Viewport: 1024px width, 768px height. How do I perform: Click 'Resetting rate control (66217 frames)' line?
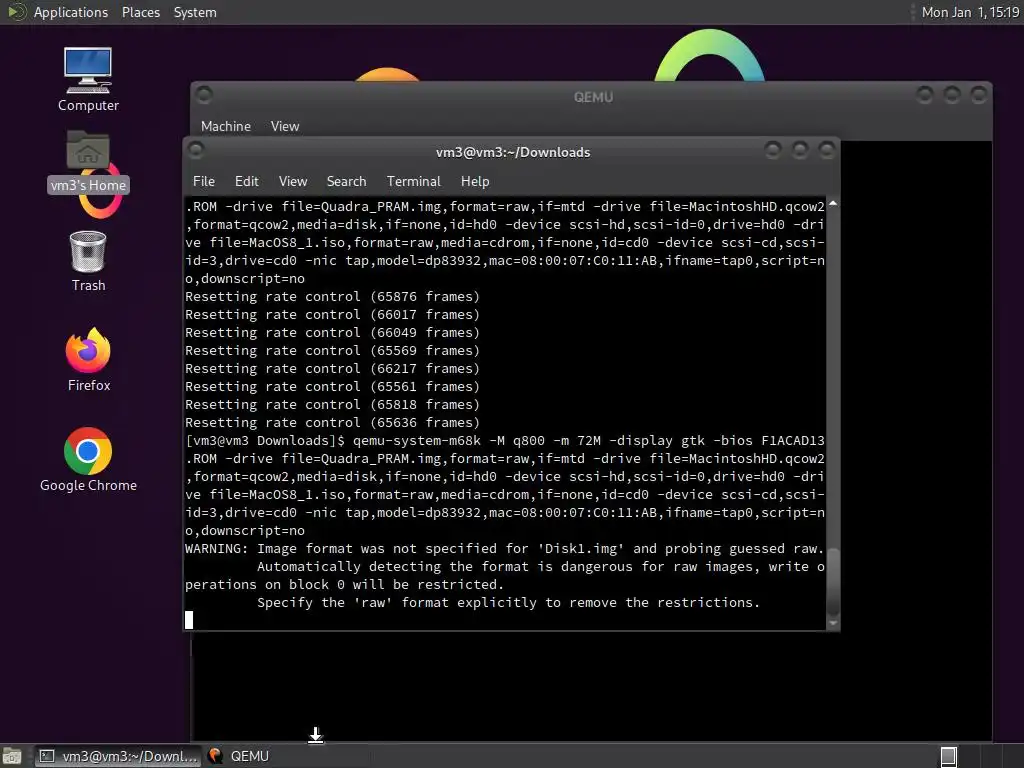[x=332, y=368]
